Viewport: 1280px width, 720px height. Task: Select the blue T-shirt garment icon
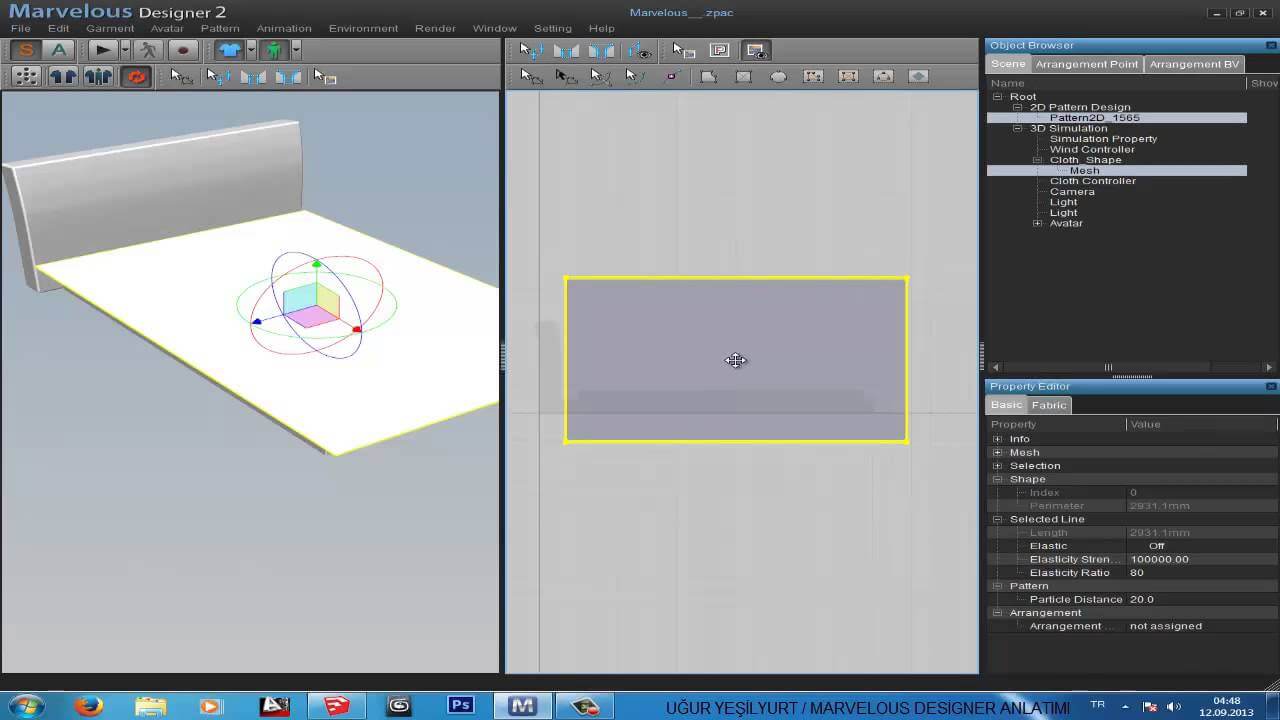tap(229, 50)
